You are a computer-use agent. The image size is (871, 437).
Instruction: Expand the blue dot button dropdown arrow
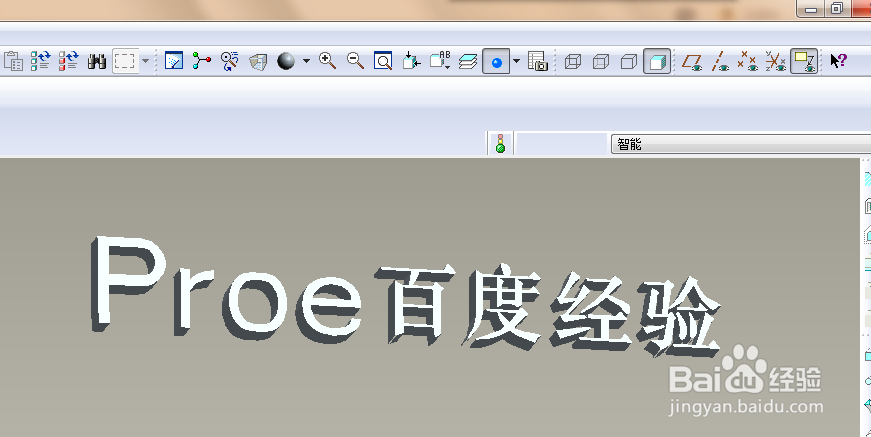tap(517, 61)
